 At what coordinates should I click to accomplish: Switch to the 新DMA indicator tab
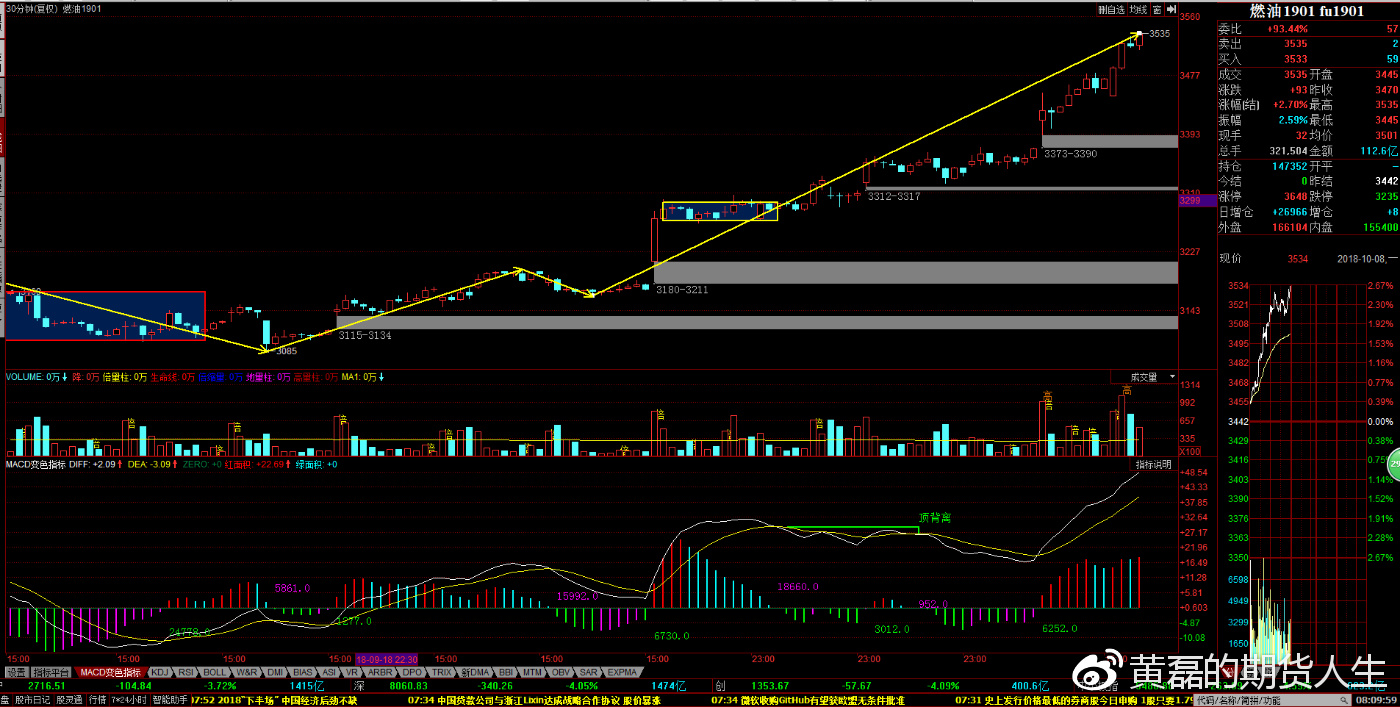[x=475, y=672]
